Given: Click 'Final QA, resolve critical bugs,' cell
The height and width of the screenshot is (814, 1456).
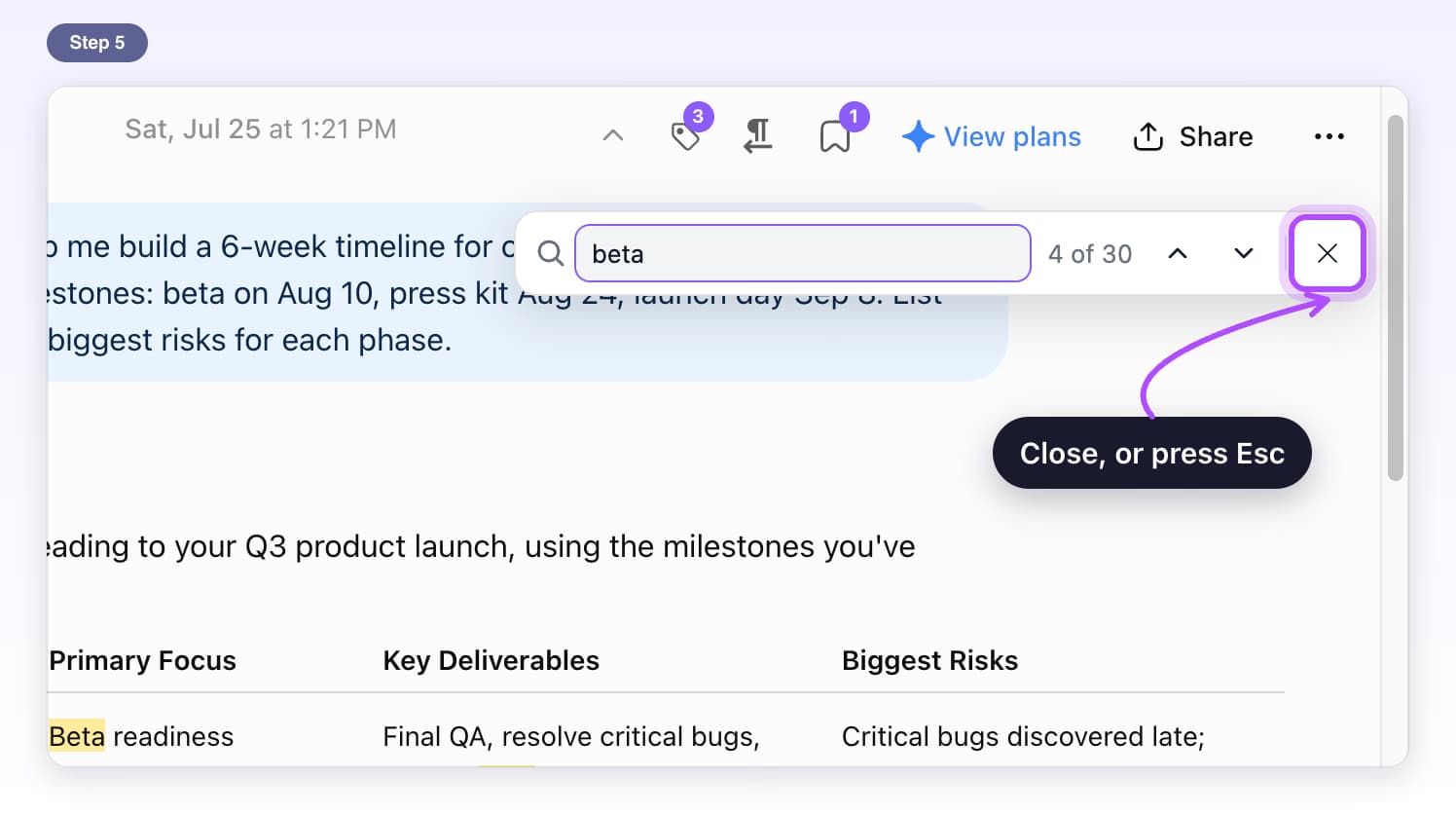Looking at the screenshot, I should [571, 736].
